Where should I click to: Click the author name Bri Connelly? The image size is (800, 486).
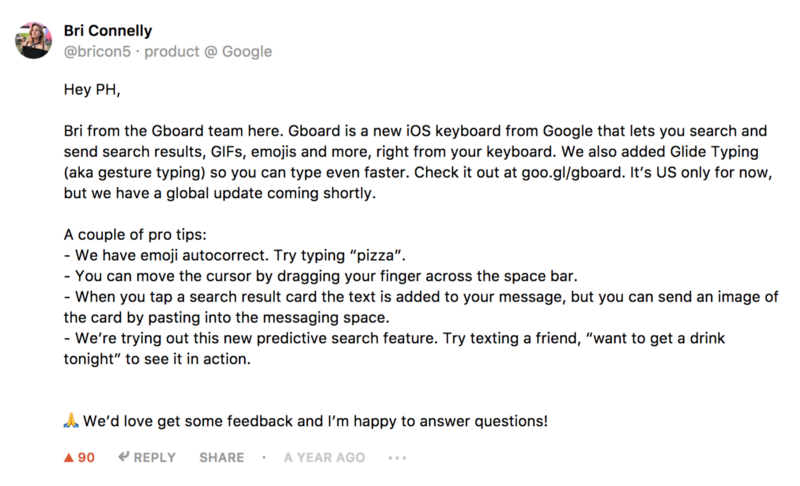[108, 31]
